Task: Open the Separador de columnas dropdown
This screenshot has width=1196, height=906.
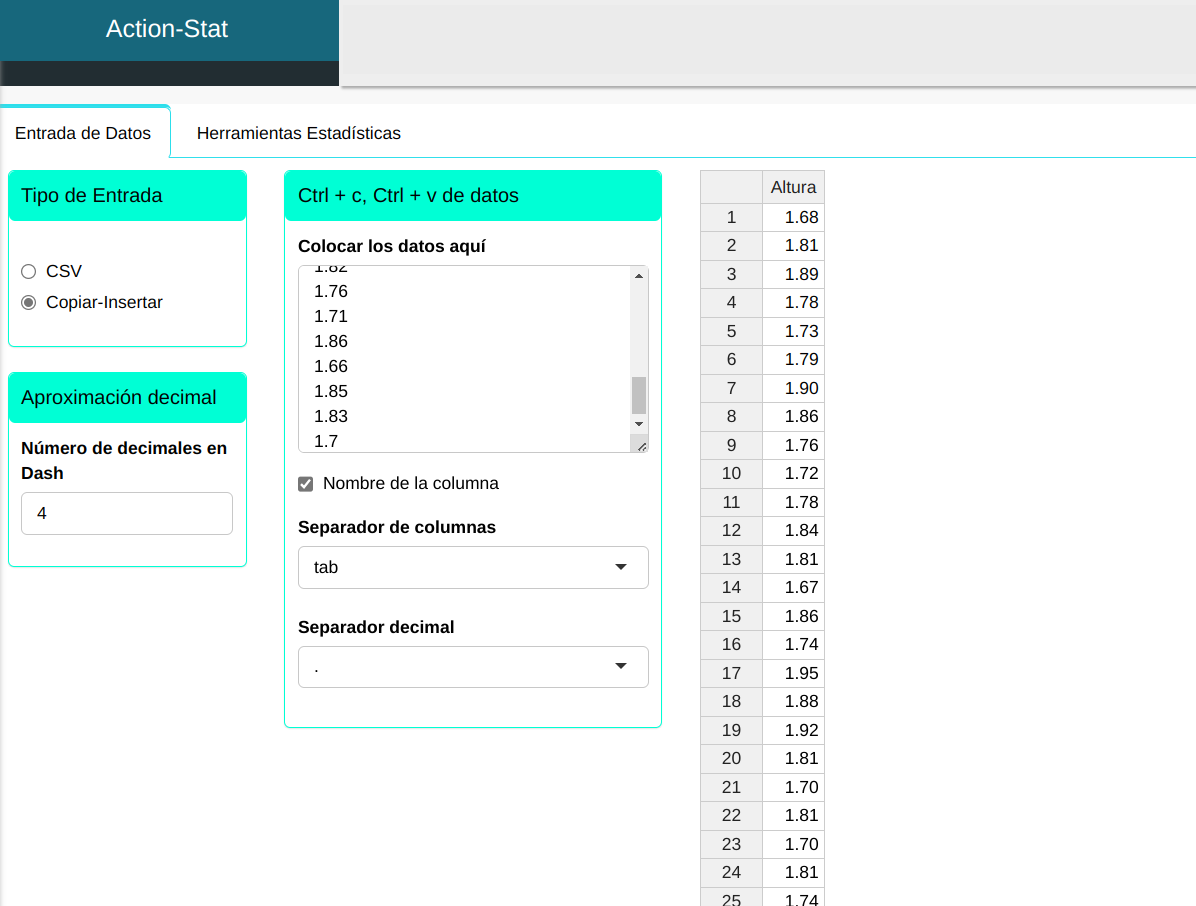Action: pyautogui.click(x=472, y=567)
